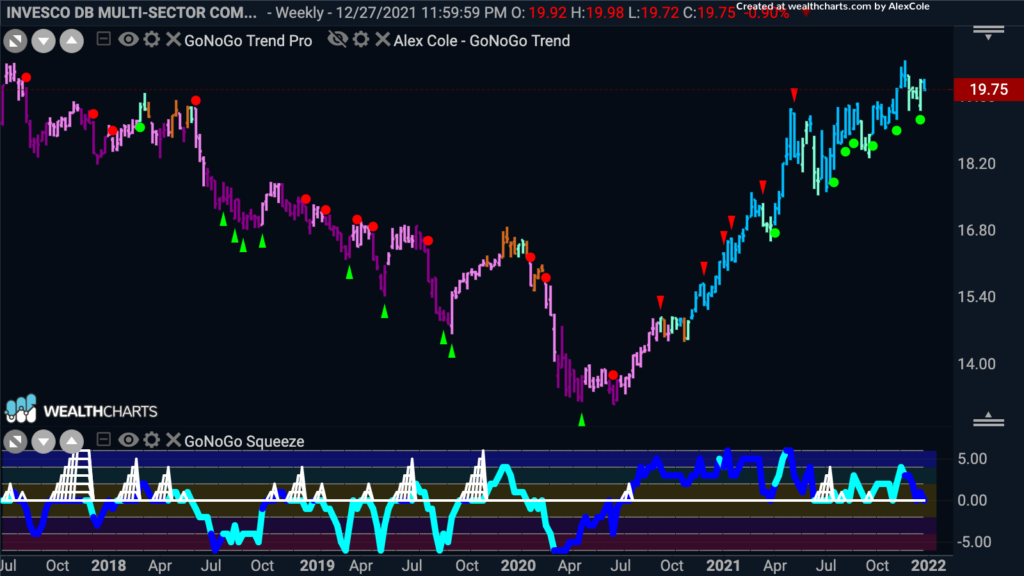Image resolution: width=1024 pixels, height=576 pixels.
Task: Collapse the GoNoGo Trend Pro indicator legend
Action: [x=103, y=39]
